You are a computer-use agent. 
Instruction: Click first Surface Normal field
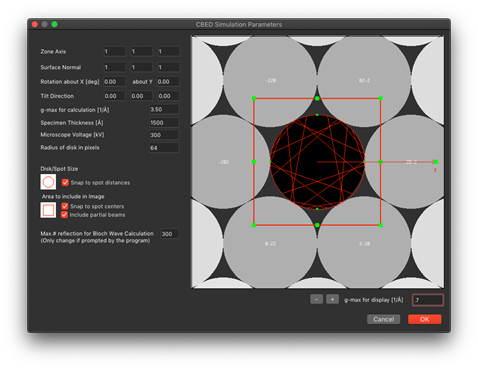click(115, 67)
